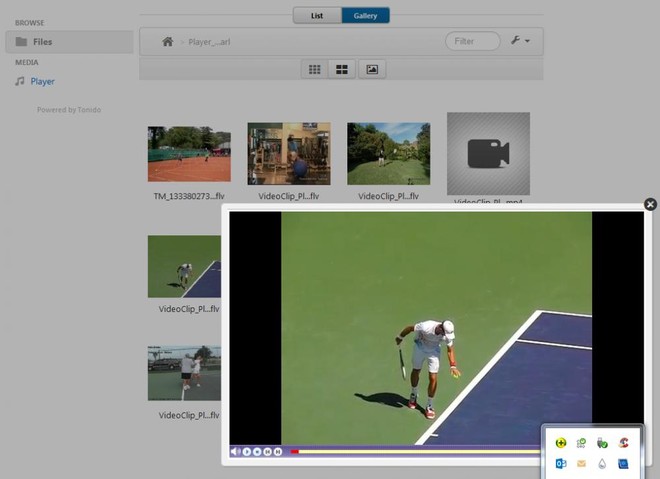Screen dimensions: 660x479
Task: Click the CCleaner tray icon
Action: click(x=623, y=442)
